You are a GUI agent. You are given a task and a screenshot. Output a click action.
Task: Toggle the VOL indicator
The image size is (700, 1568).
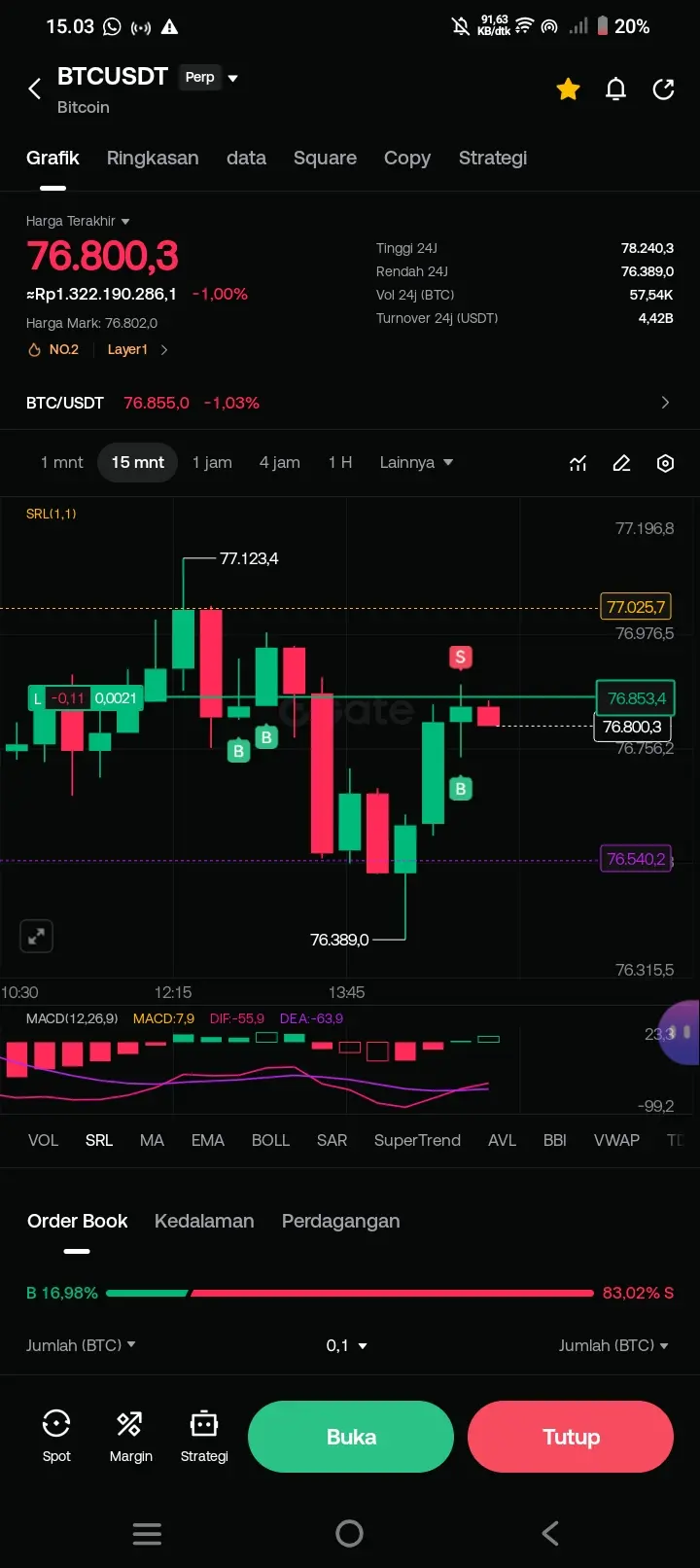pyautogui.click(x=43, y=1140)
